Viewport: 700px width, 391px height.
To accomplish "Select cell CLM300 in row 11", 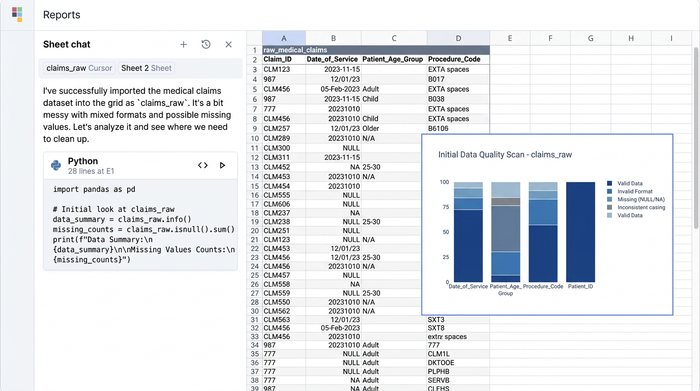I will coord(284,148).
